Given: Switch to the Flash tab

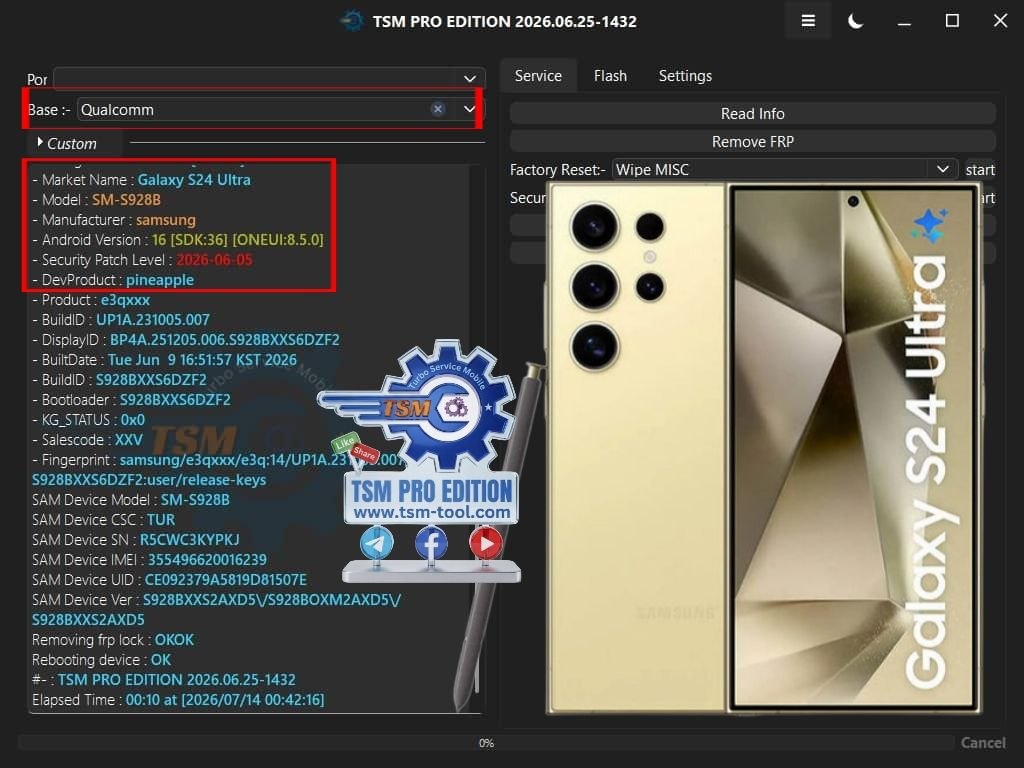Looking at the screenshot, I should click(610, 76).
